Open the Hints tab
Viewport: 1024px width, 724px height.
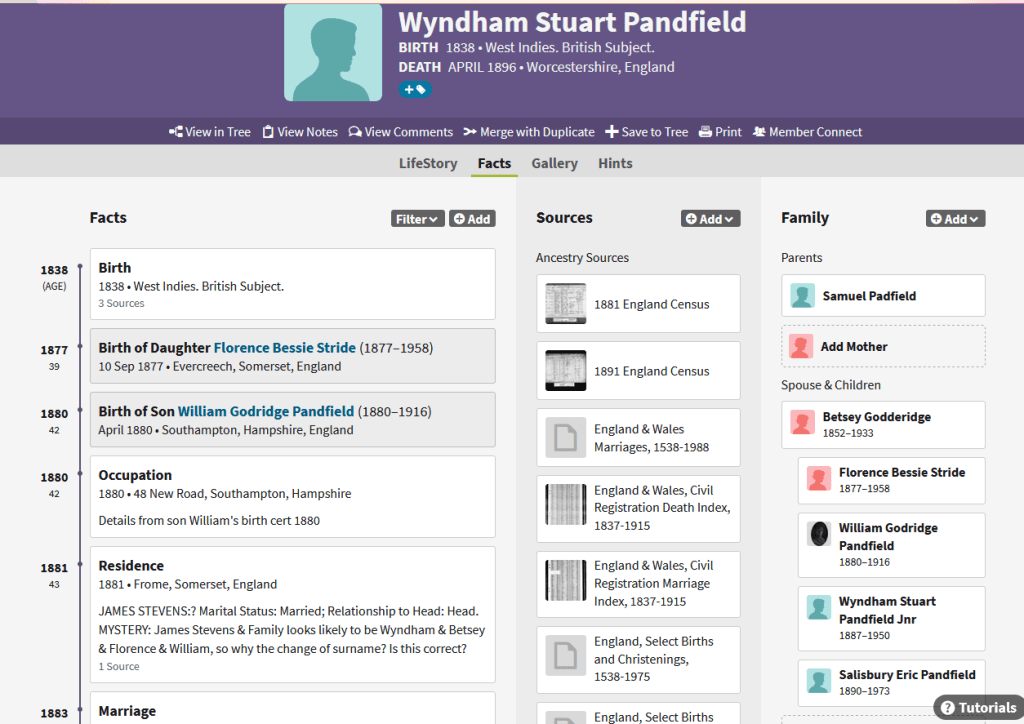pos(615,163)
